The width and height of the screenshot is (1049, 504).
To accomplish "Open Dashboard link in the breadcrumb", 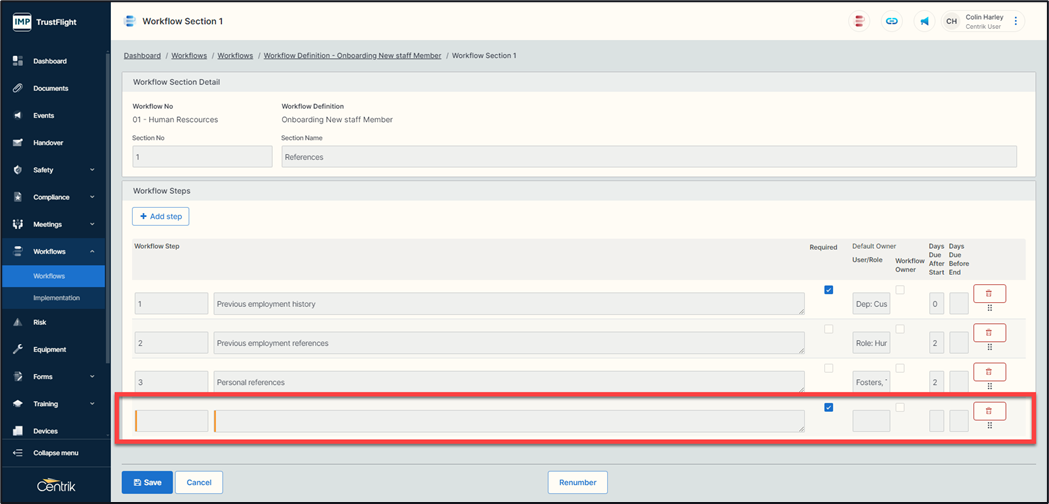I will click(142, 56).
